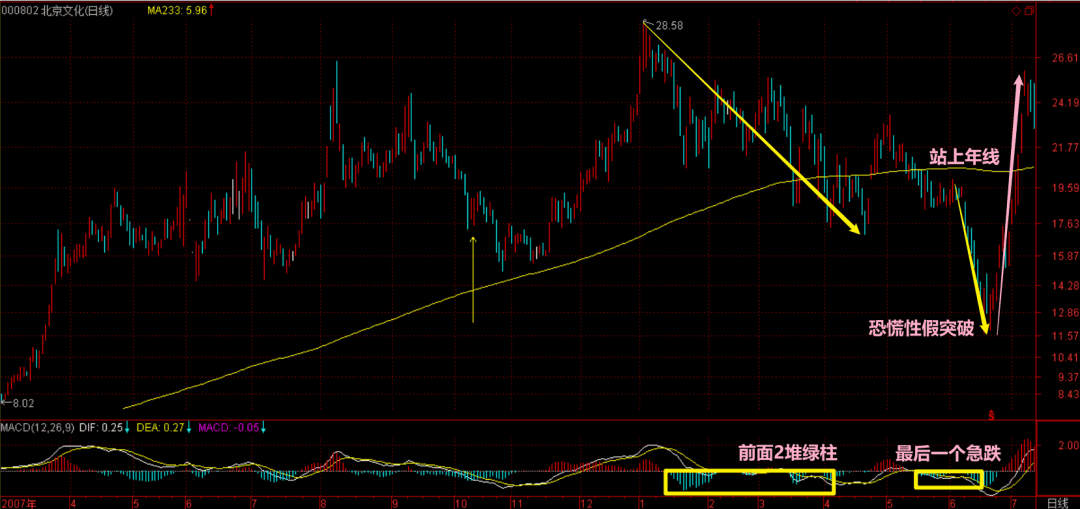Click the small red marker above the timeline

992,413
